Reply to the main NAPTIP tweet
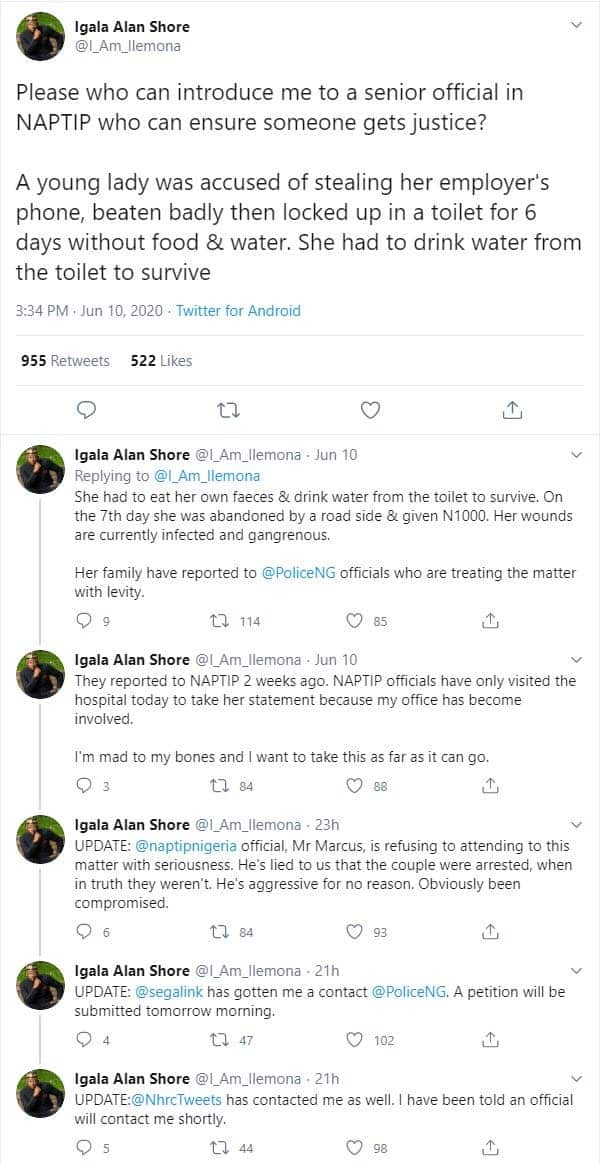This screenshot has width=602, height=1165. click(87, 409)
